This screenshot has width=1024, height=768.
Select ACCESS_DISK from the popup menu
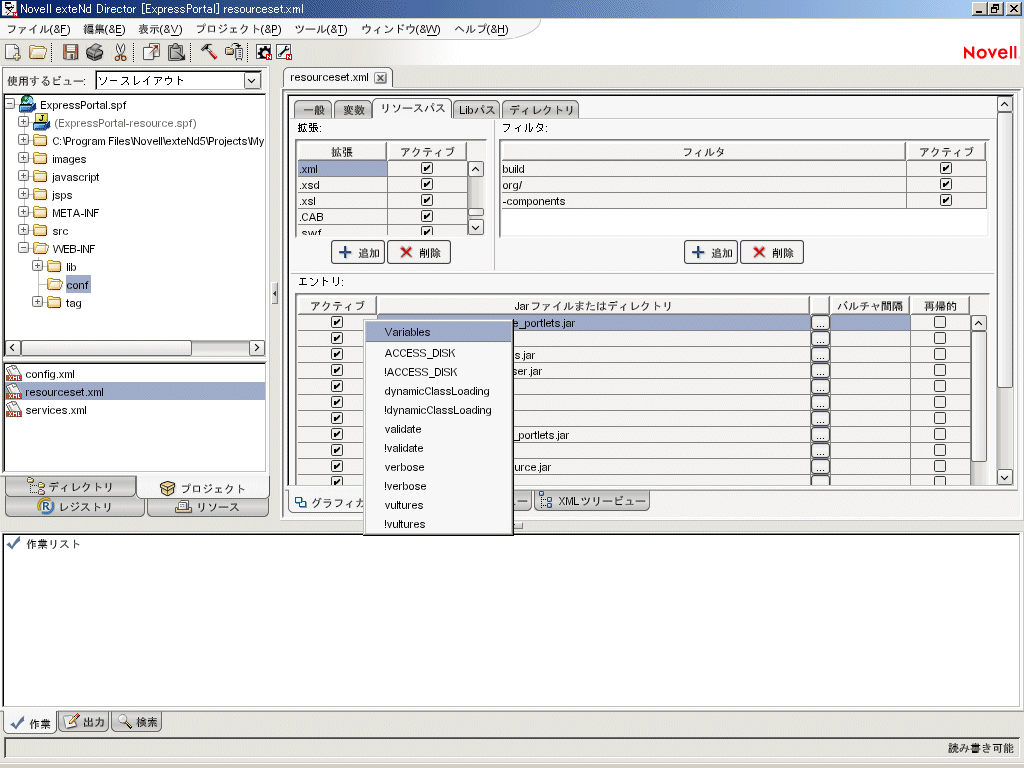(420, 353)
